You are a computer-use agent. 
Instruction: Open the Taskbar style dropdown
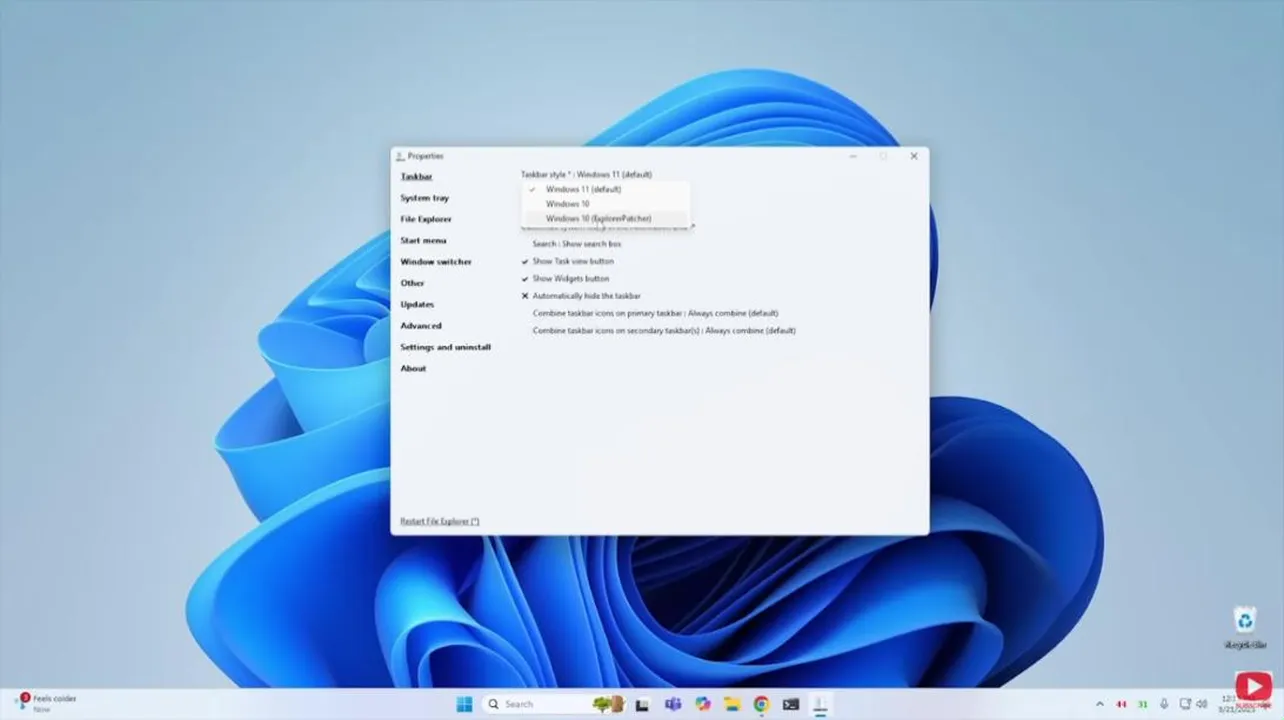coord(586,174)
